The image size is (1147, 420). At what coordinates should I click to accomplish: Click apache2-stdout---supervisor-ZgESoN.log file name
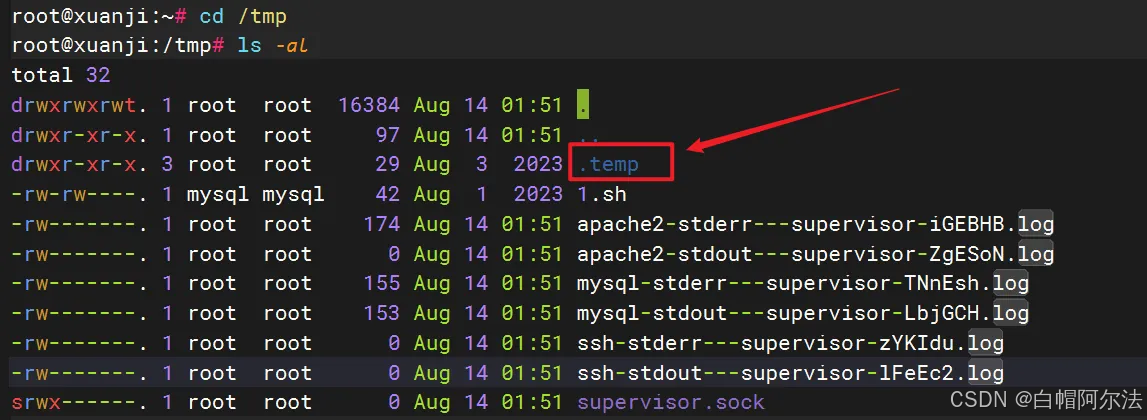coord(815,254)
